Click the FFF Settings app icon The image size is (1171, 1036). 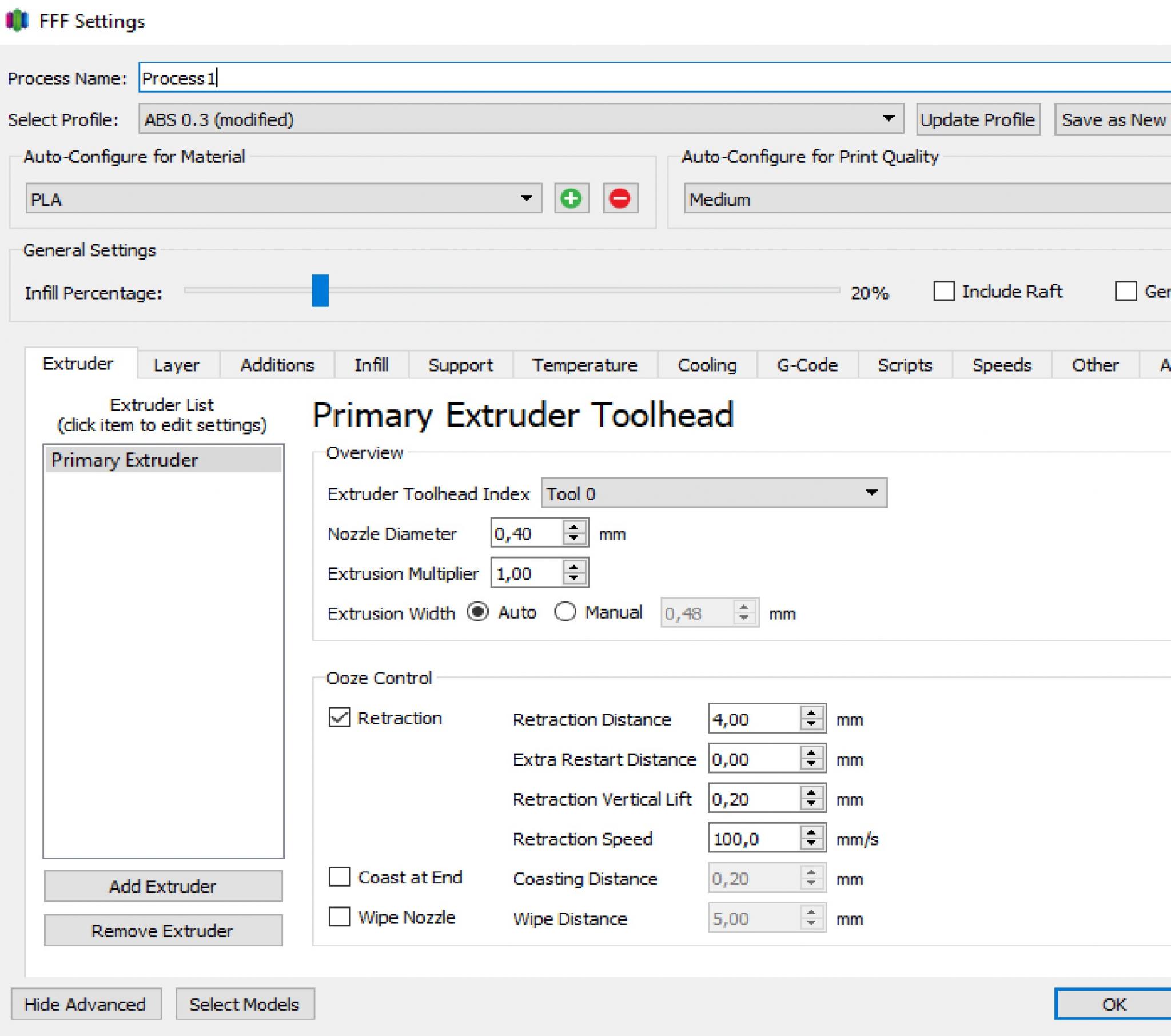(17, 21)
